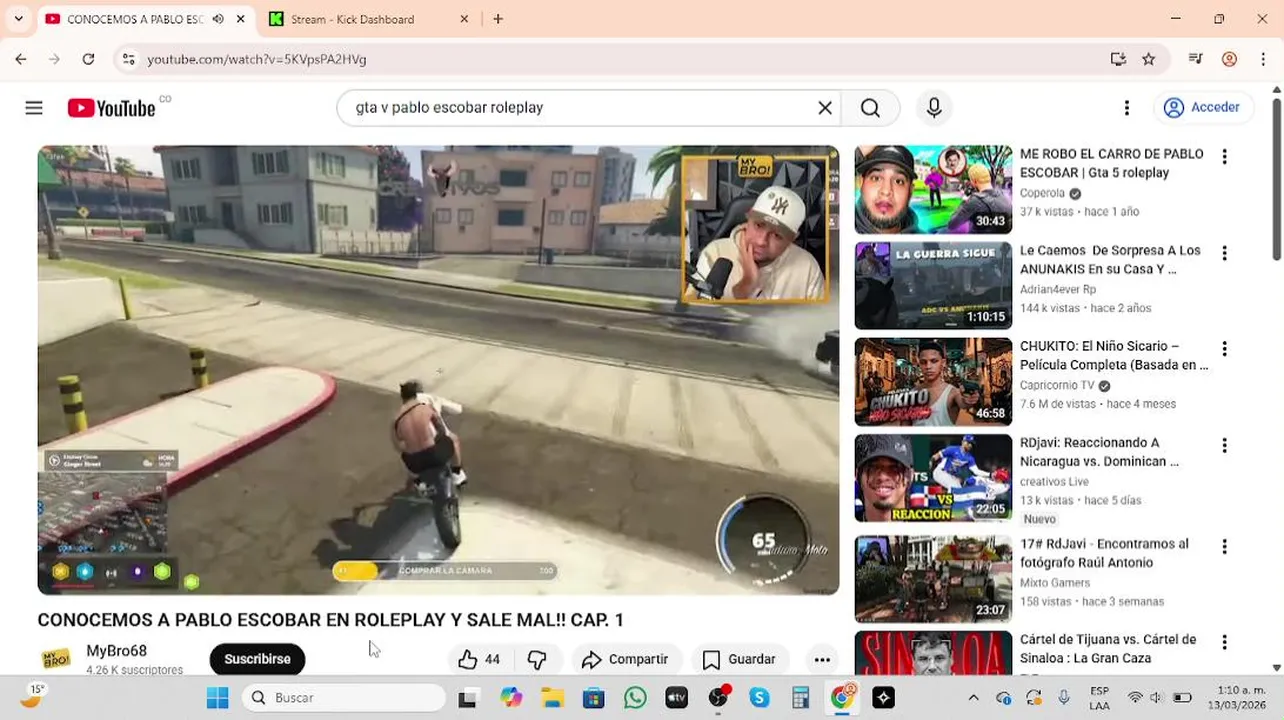The width and height of the screenshot is (1284, 720).
Task: Open options for Cártel de Tijuana video
Action: coord(1224,642)
